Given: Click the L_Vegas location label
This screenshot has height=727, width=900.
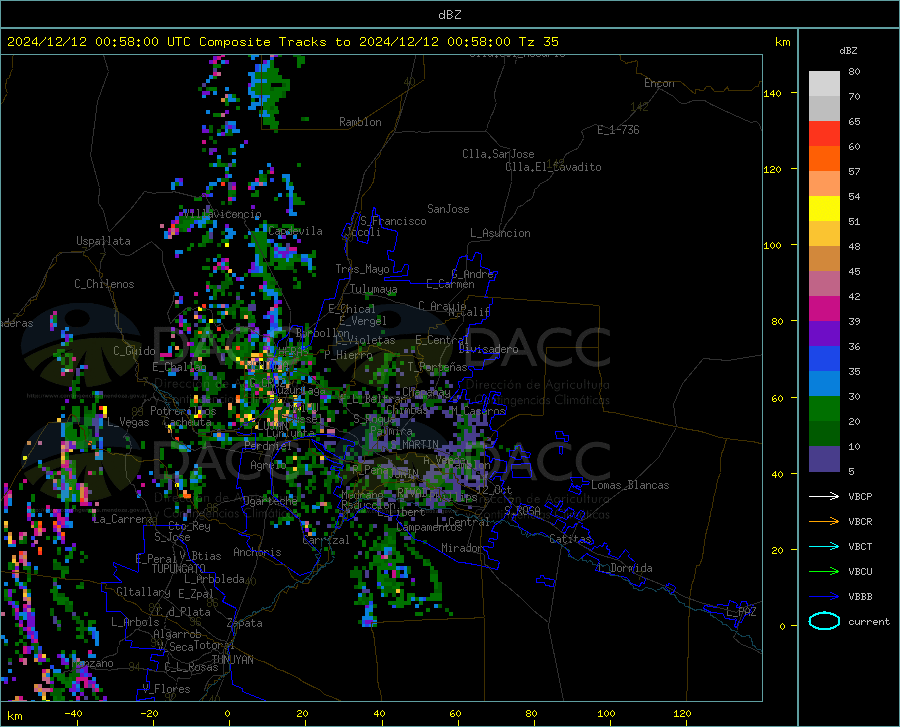Looking at the screenshot, I should pyautogui.click(x=128, y=422).
